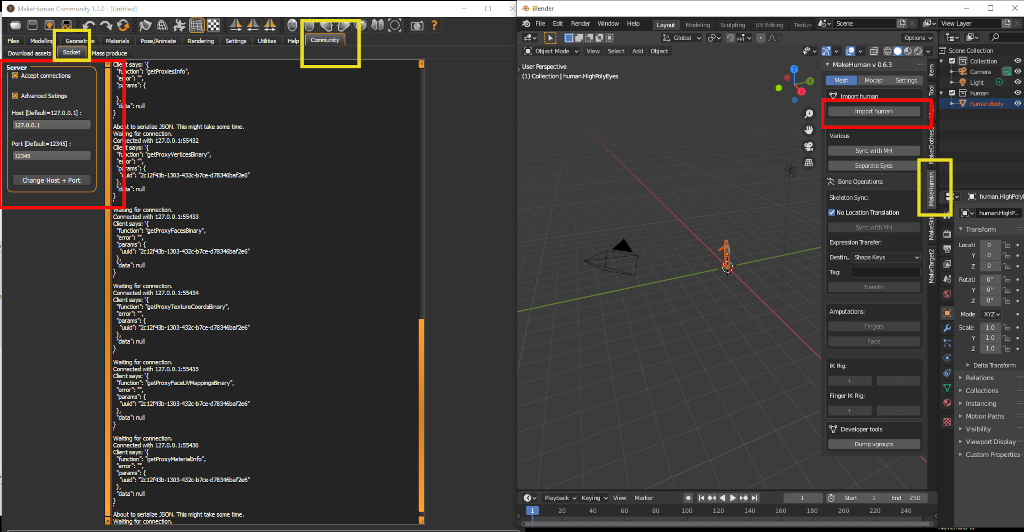1024x532 pixels.
Task: Expand the Relations panel
Action: coord(979,378)
